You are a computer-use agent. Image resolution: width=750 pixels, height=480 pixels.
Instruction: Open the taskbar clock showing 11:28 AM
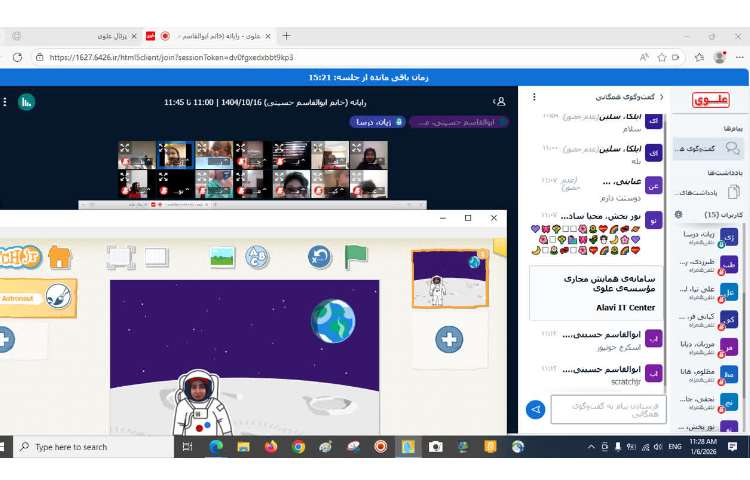703,447
